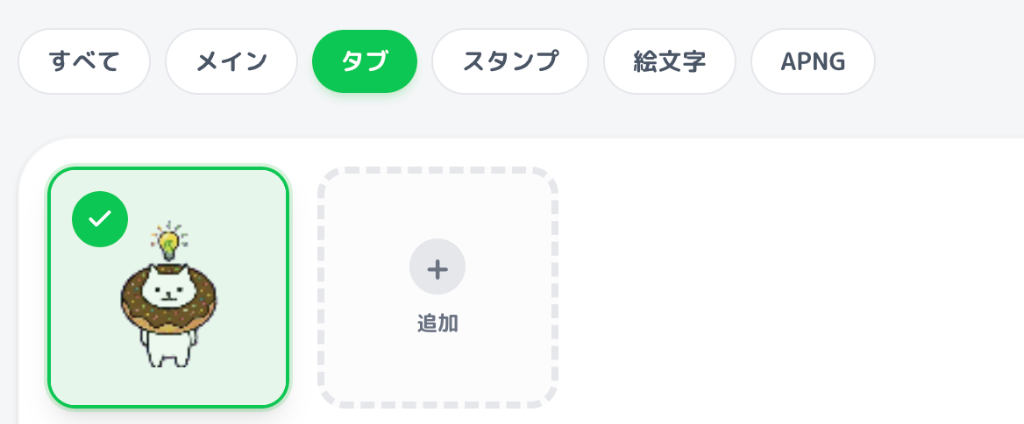Show all items with the すべて filter
This screenshot has height=424, width=1024.
[84, 61]
